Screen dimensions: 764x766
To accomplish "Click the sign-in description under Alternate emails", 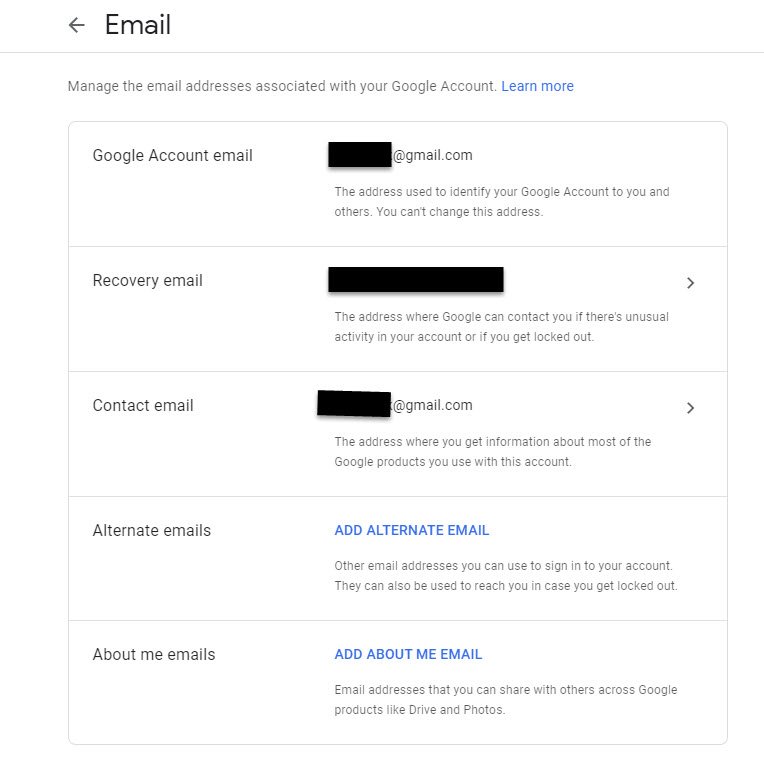I will [505, 576].
